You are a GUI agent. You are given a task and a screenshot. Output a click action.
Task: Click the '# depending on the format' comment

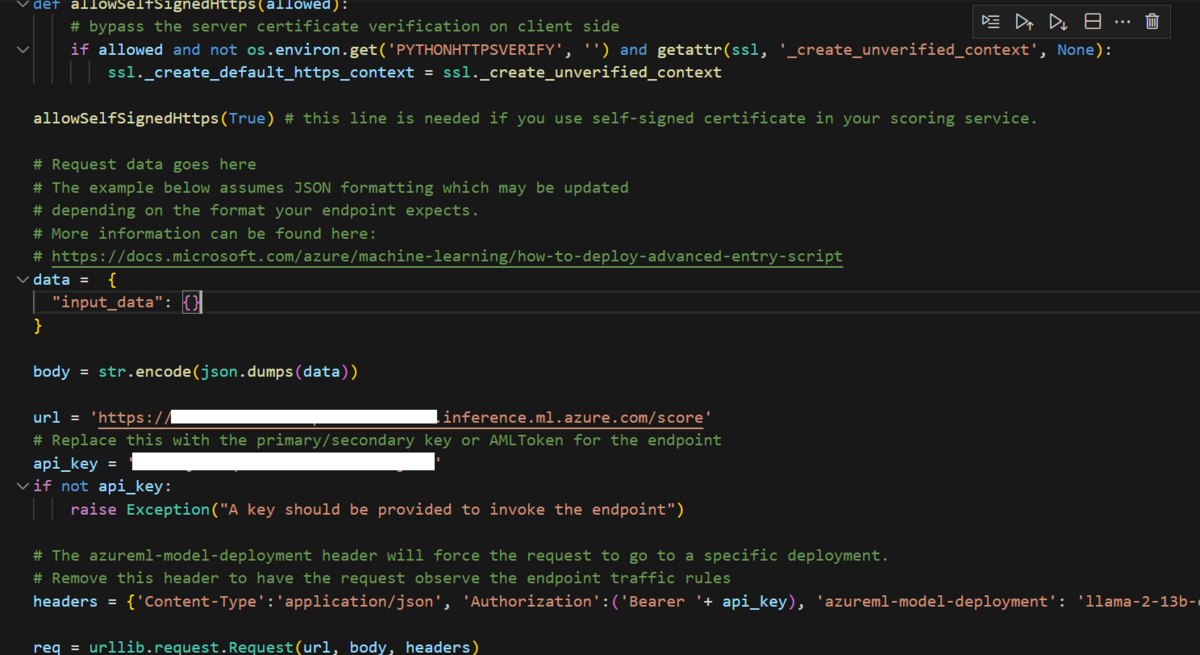tap(256, 210)
